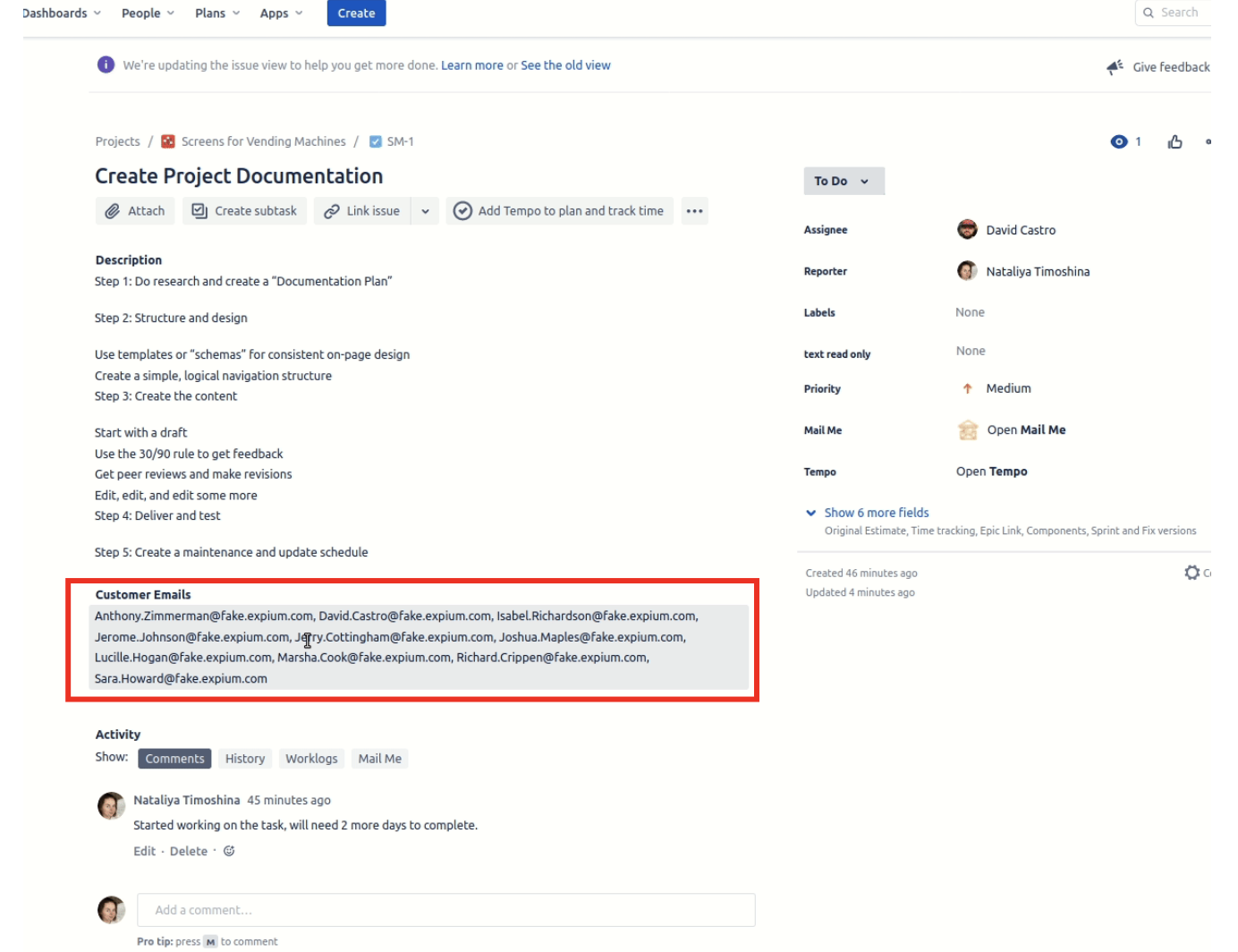Open the Plans menu

point(217,13)
